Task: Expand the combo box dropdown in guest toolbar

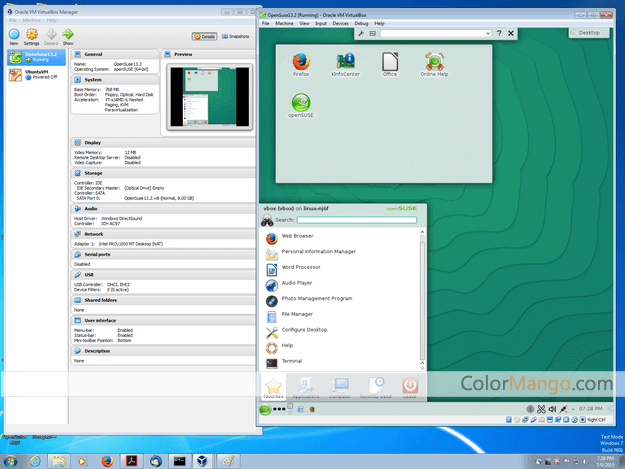Action: point(488,33)
